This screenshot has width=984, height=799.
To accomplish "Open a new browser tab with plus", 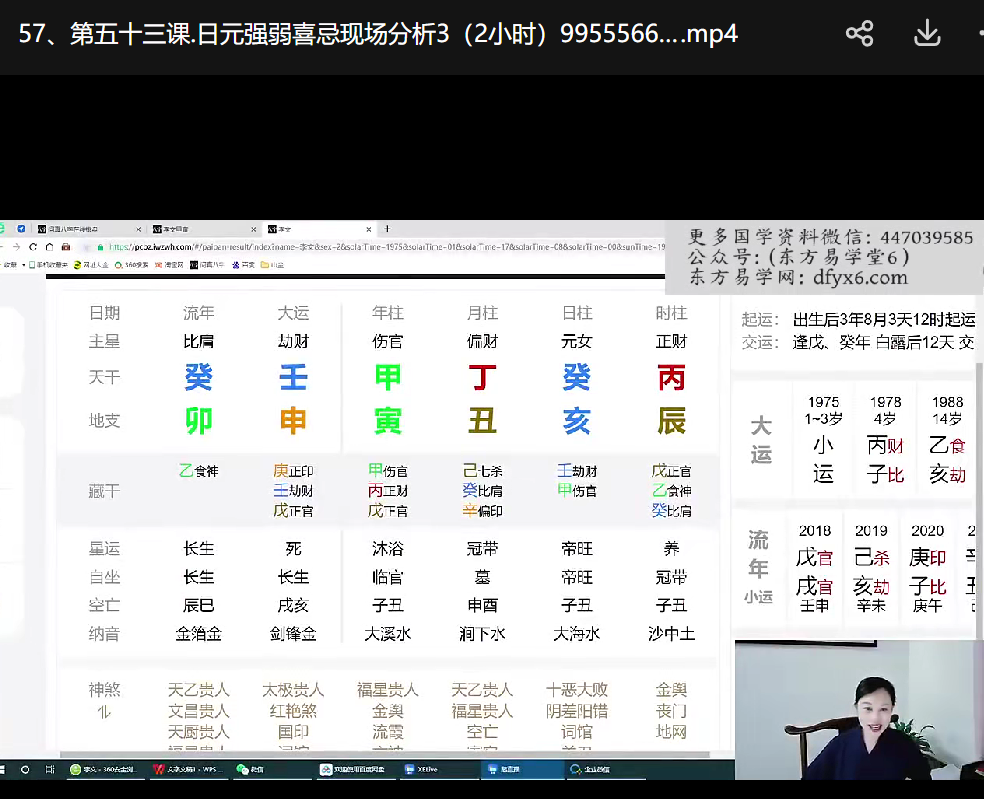I will (387, 229).
